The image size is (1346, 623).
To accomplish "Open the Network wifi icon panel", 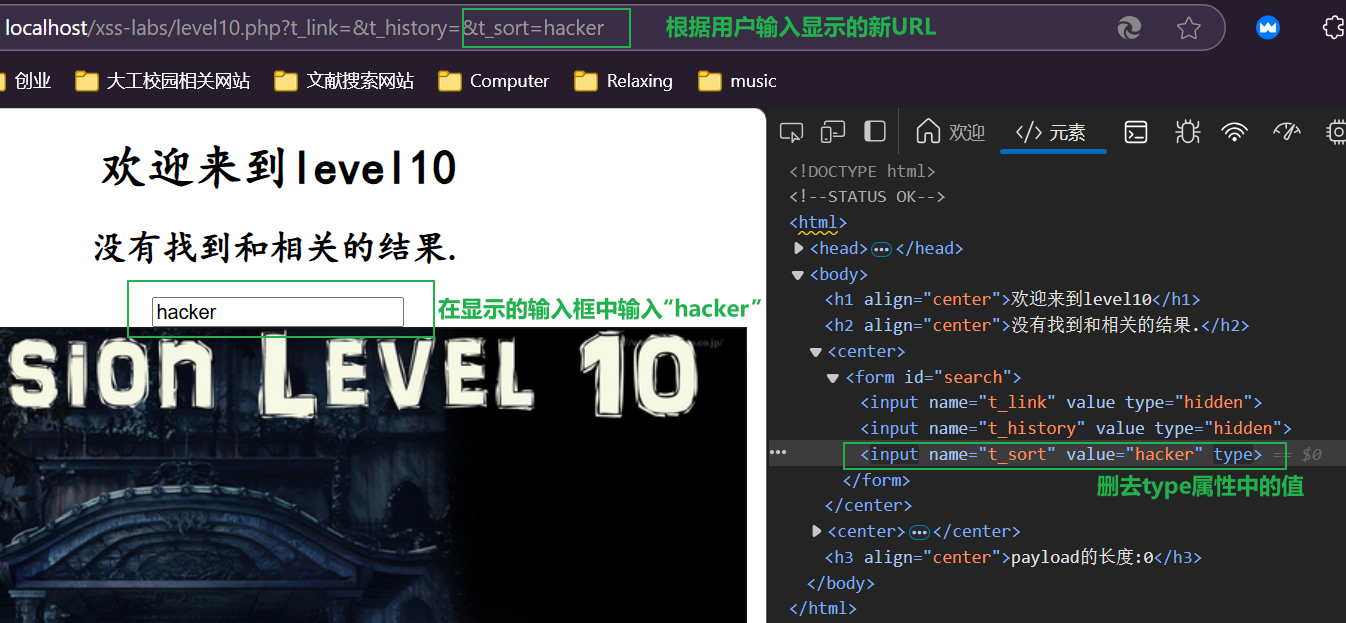I will (1236, 132).
